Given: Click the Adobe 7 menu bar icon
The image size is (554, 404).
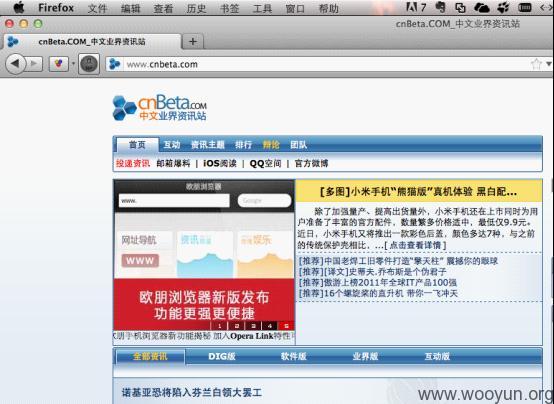Looking at the screenshot, I should click(416, 7).
